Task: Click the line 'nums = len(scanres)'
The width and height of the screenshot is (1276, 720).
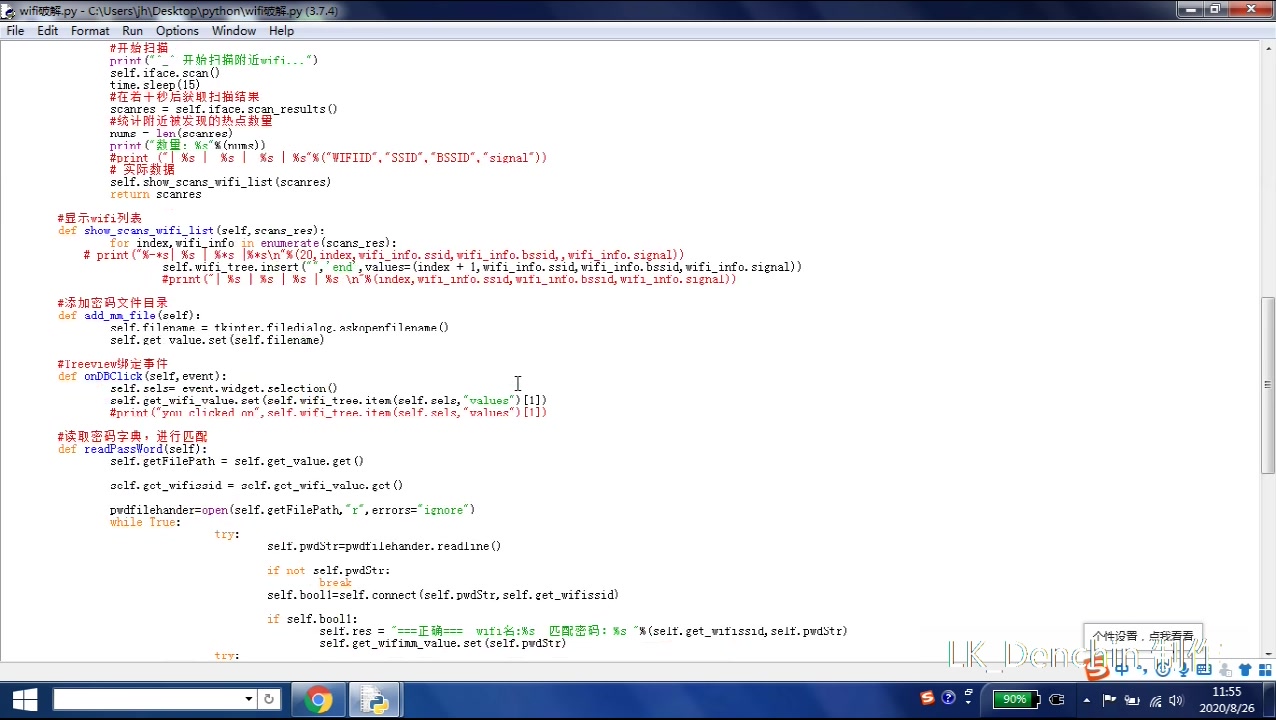Action: pyautogui.click(x=171, y=133)
